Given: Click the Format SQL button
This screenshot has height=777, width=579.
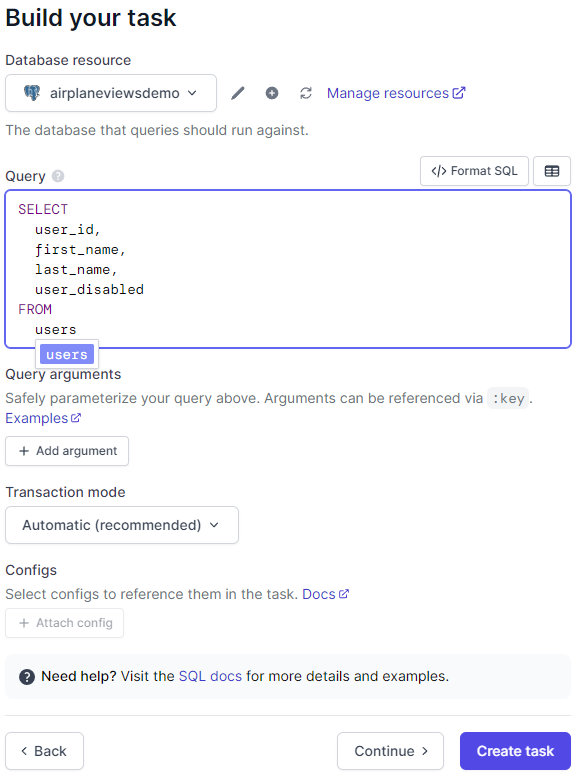Looking at the screenshot, I should click(474, 171).
